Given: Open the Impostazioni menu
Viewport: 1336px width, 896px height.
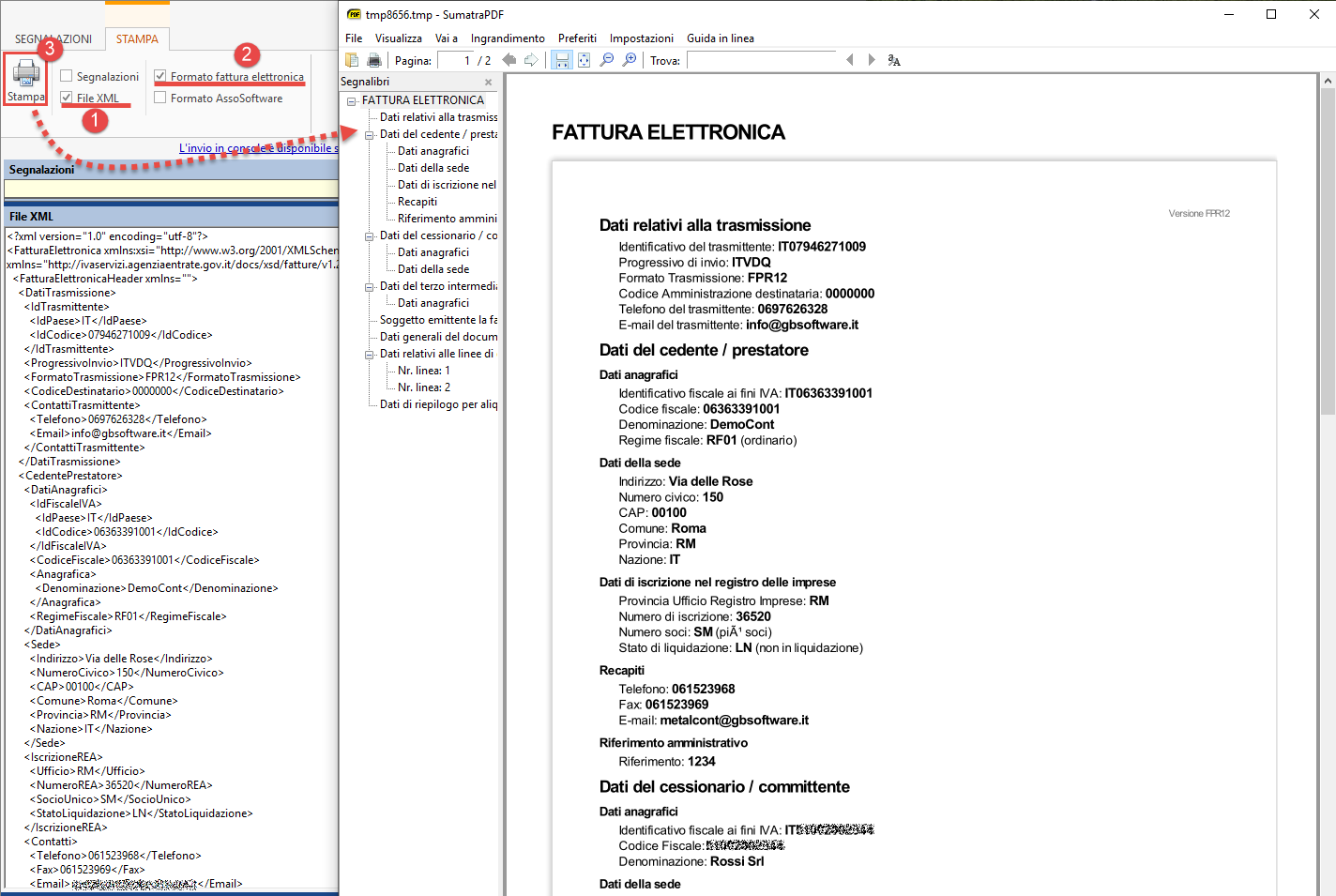Looking at the screenshot, I should coord(642,38).
